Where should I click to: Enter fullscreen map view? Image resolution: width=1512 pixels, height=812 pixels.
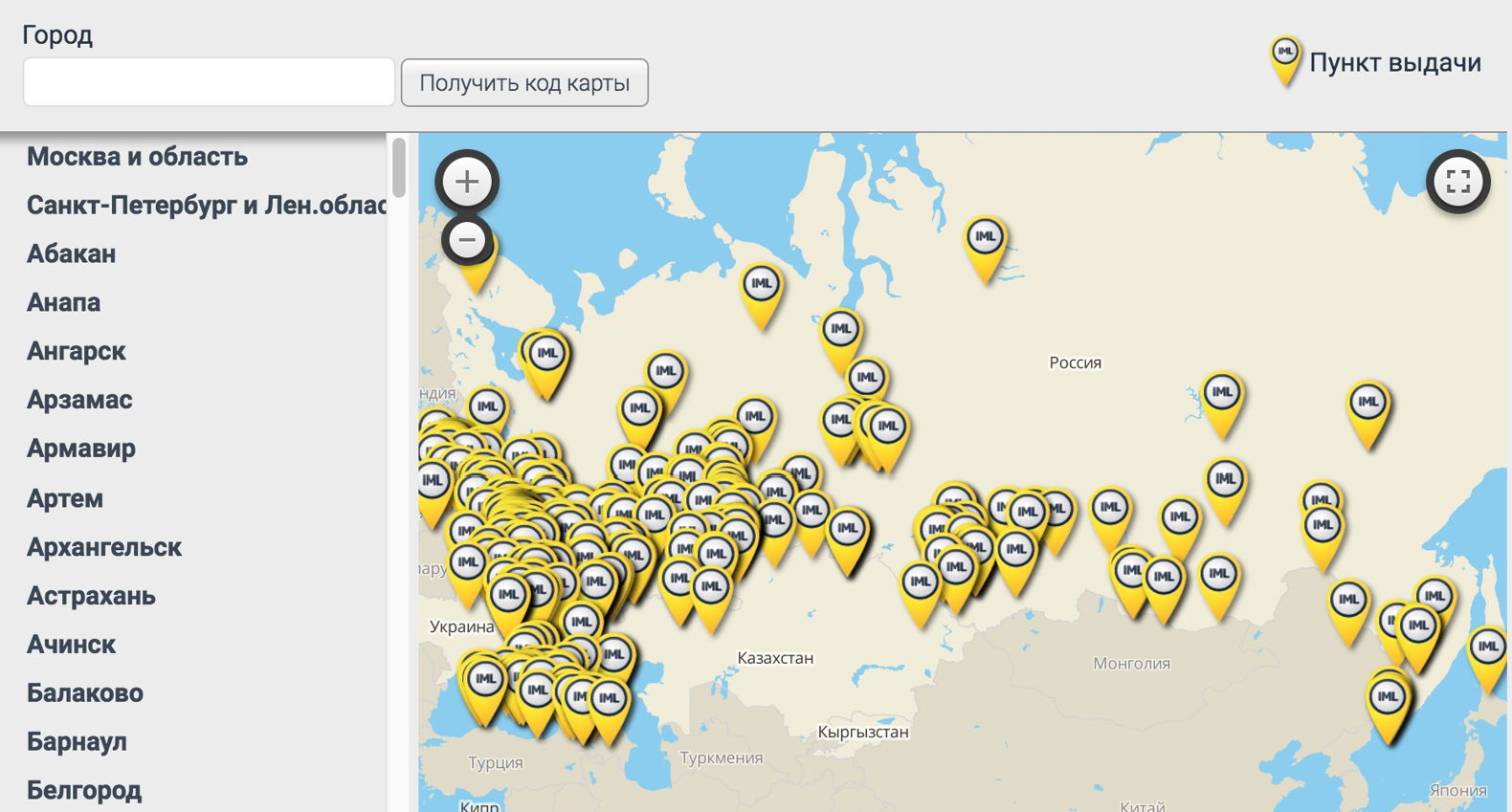(1457, 182)
